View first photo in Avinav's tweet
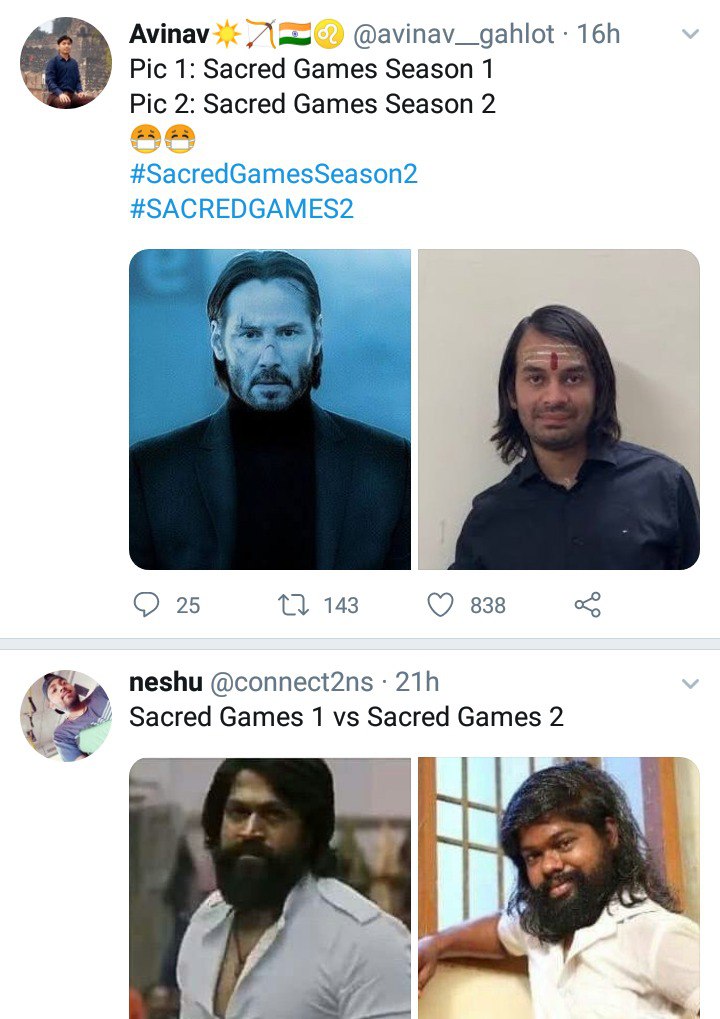 (x=270, y=409)
